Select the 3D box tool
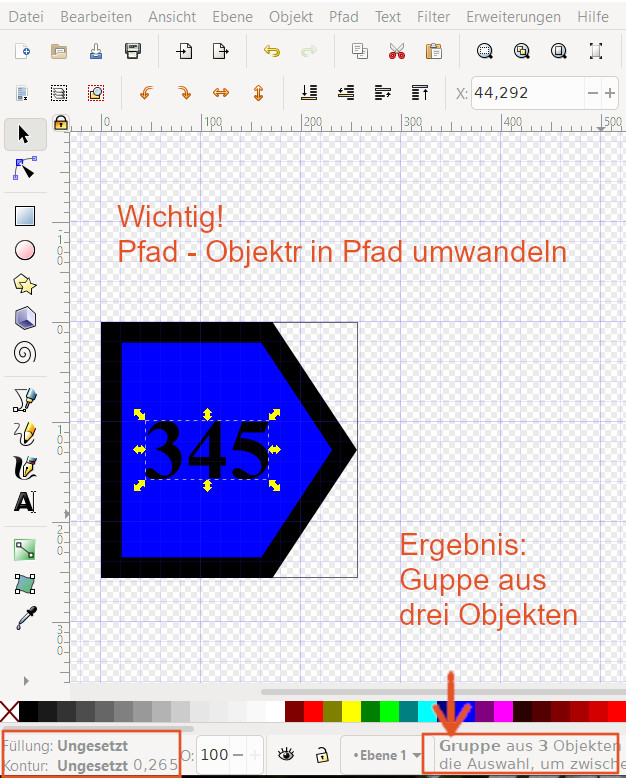This screenshot has width=626, height=778. 25,318
